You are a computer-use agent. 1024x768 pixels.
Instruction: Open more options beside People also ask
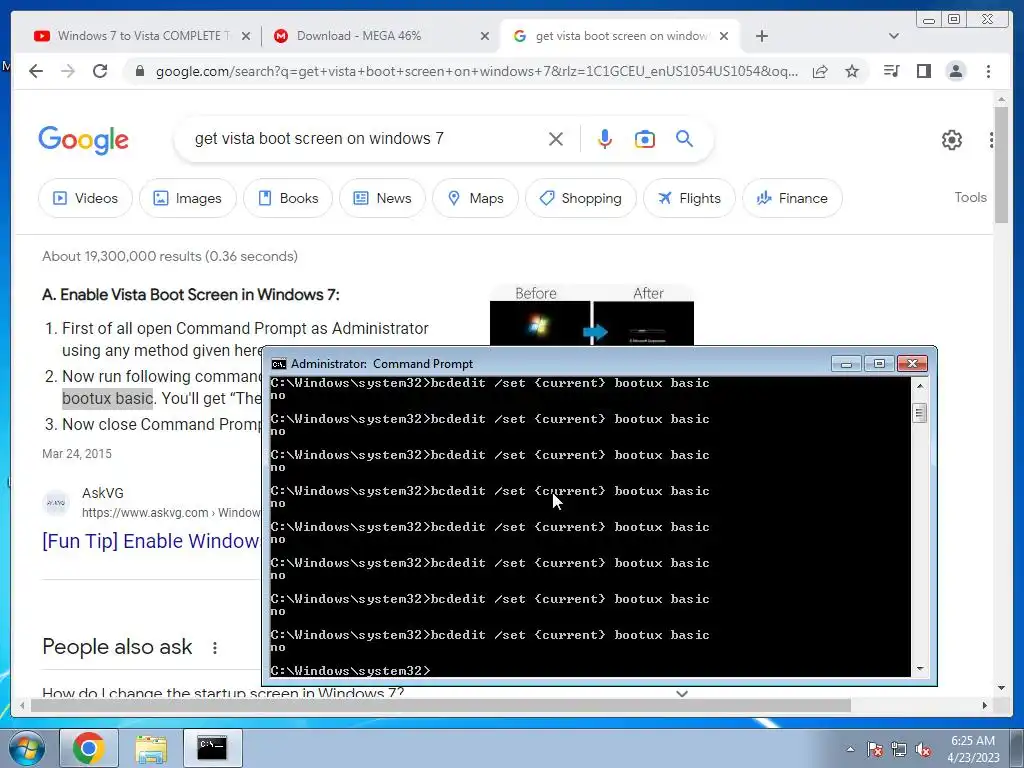214,648
